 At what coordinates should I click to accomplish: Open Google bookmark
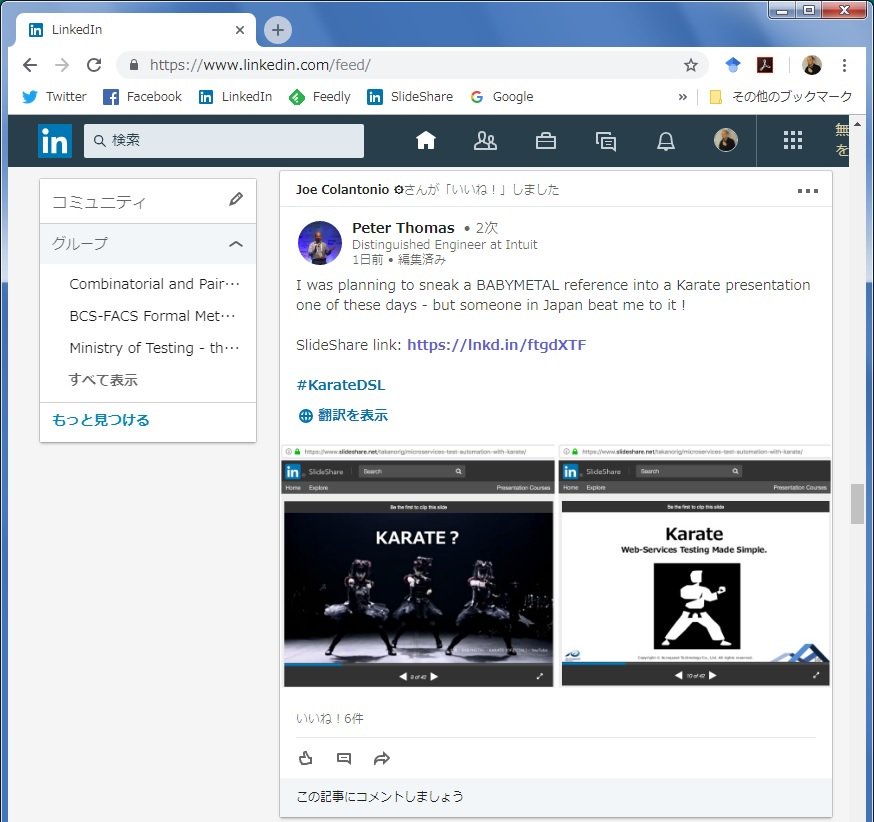pyautogui.click(x=502, y=97)
